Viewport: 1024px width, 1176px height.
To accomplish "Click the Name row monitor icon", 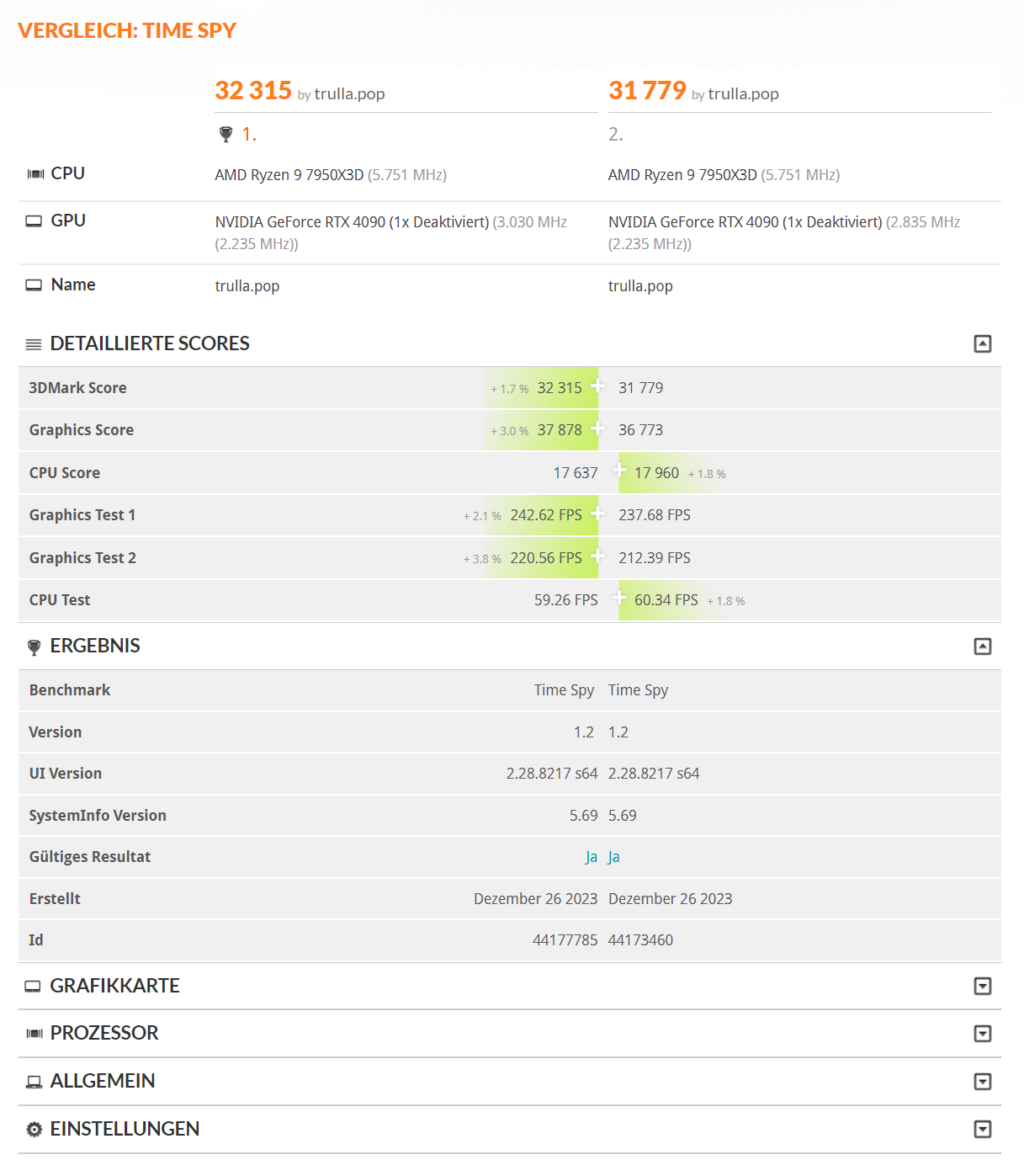I will (x=34, y=285).
